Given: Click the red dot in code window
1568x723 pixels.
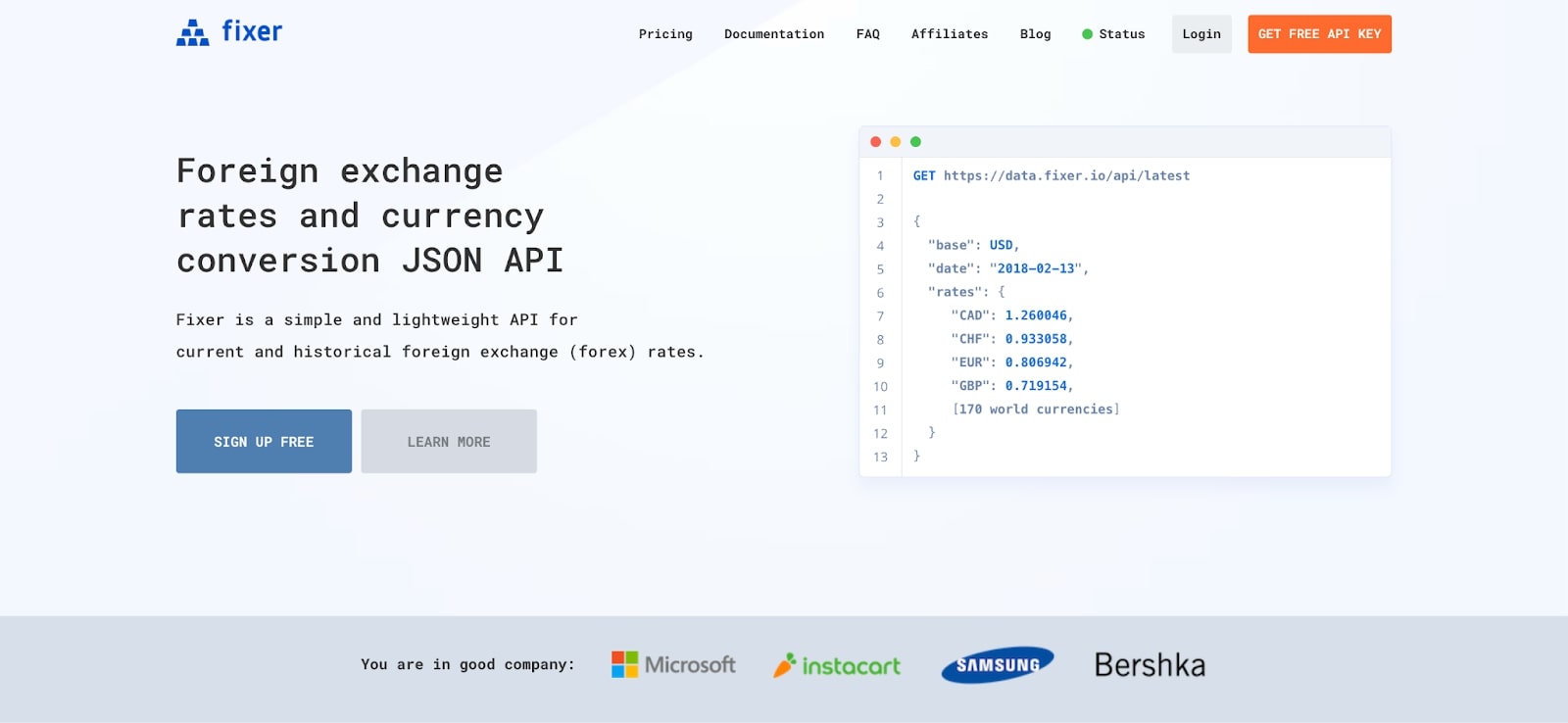Looking at the screenshot, I should point(876,142).
